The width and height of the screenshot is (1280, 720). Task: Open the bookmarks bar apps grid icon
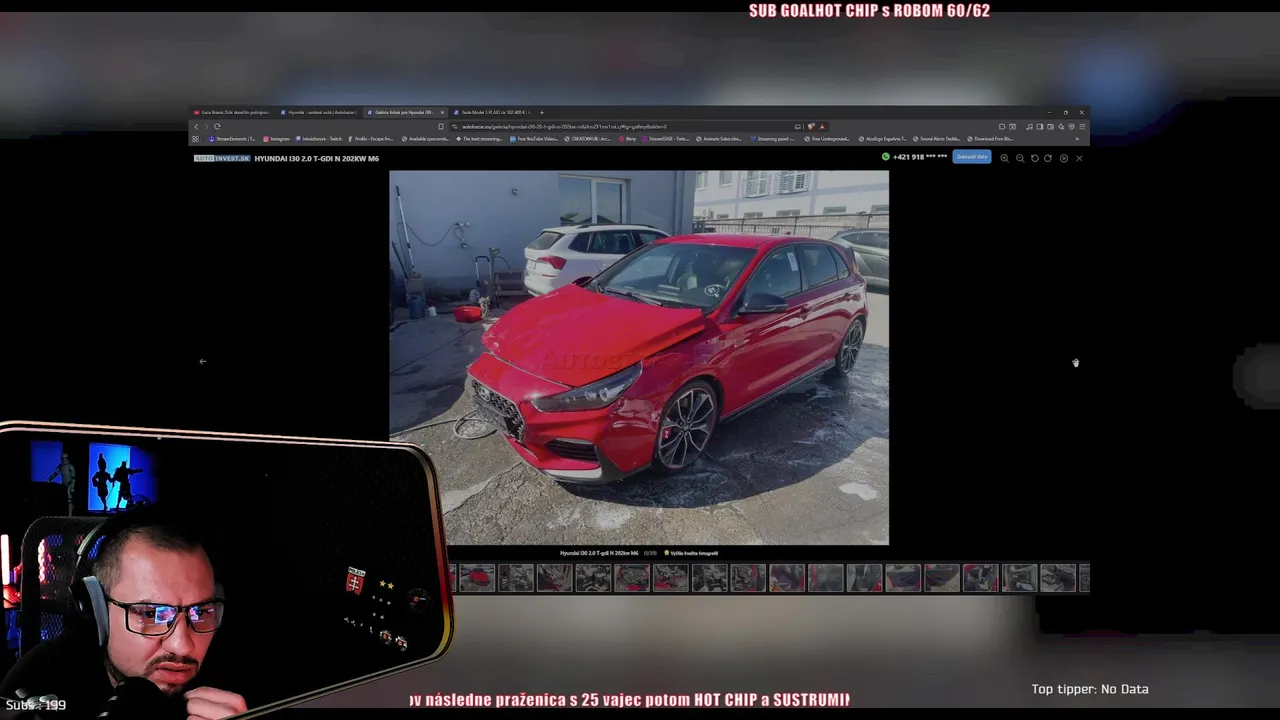click(x=195, y=139)
